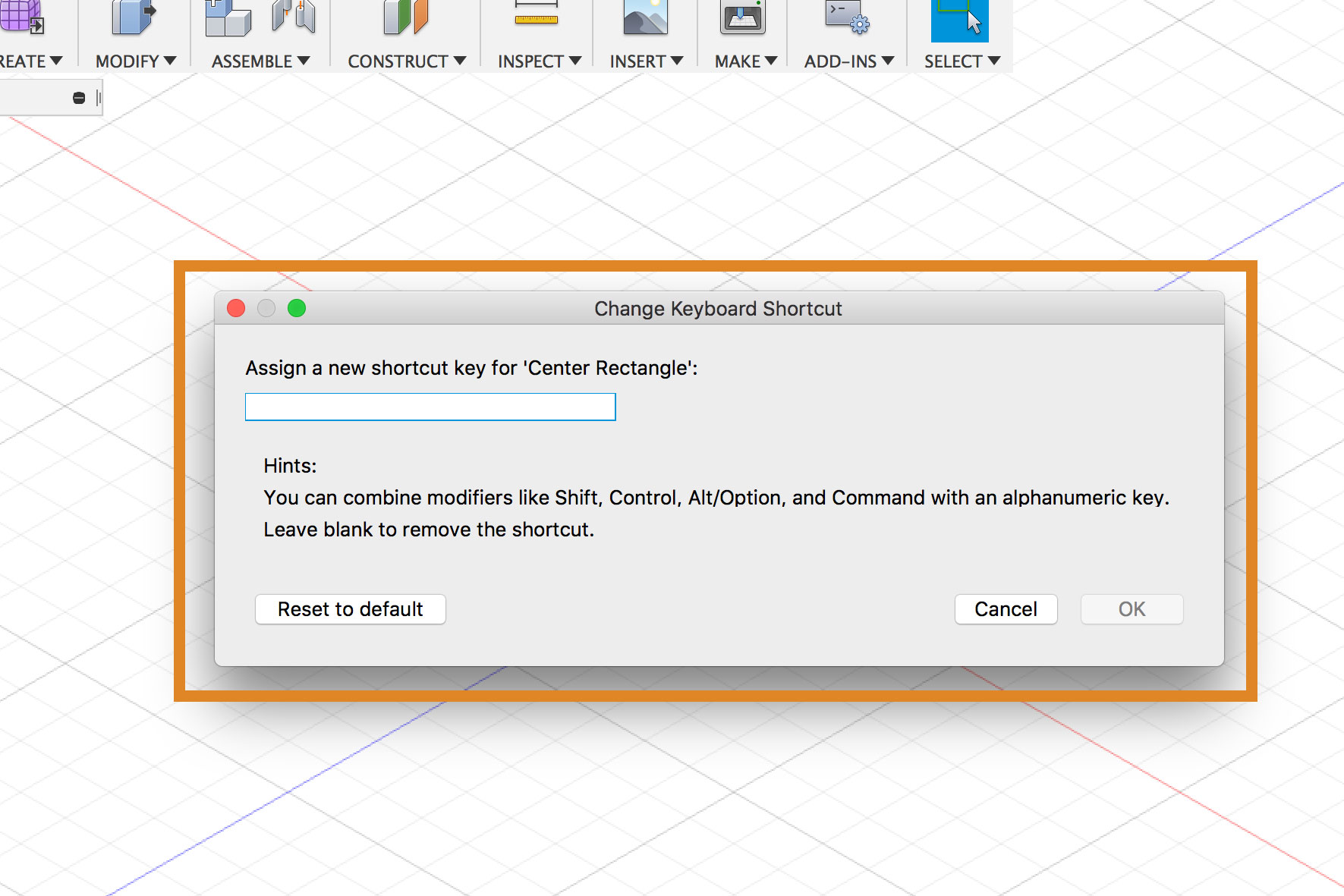Click the Modify press-pull icon
This screenshot has height=896, width=1344.
134,17
